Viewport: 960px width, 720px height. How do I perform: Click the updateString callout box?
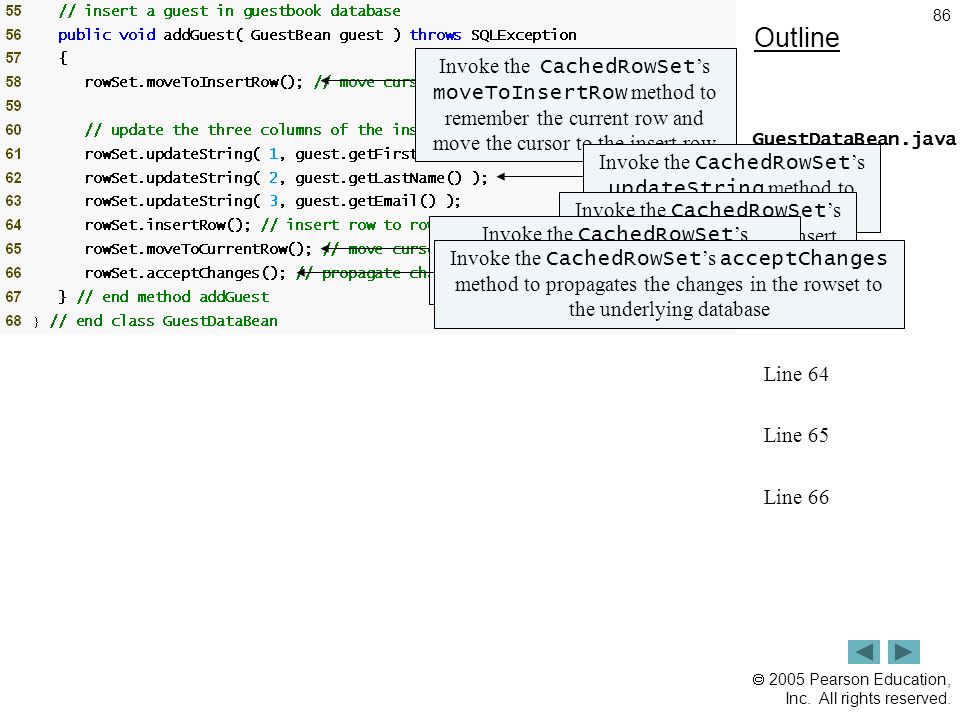732,170
